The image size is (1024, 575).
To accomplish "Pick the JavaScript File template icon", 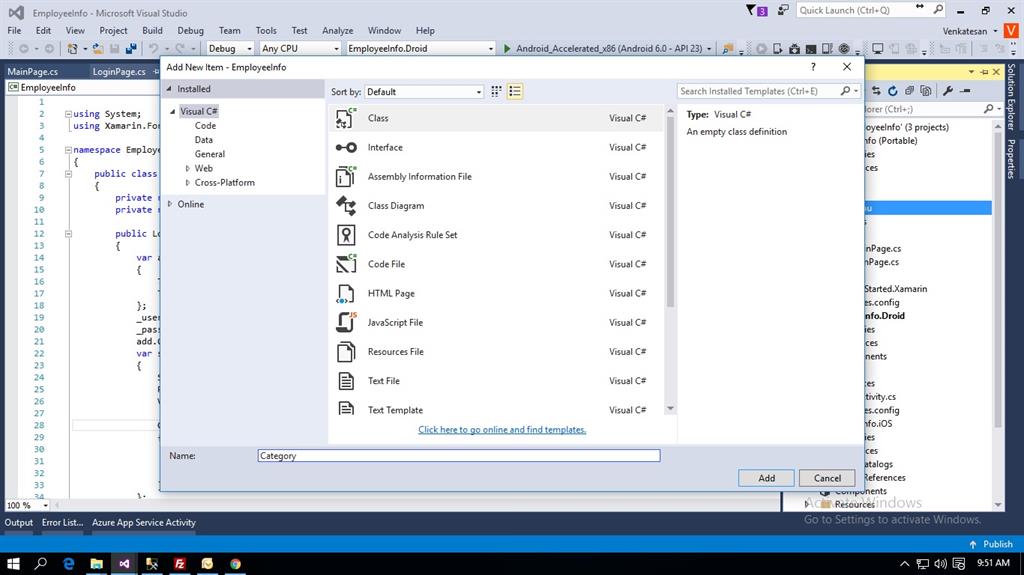I will [x=346, y=322].
